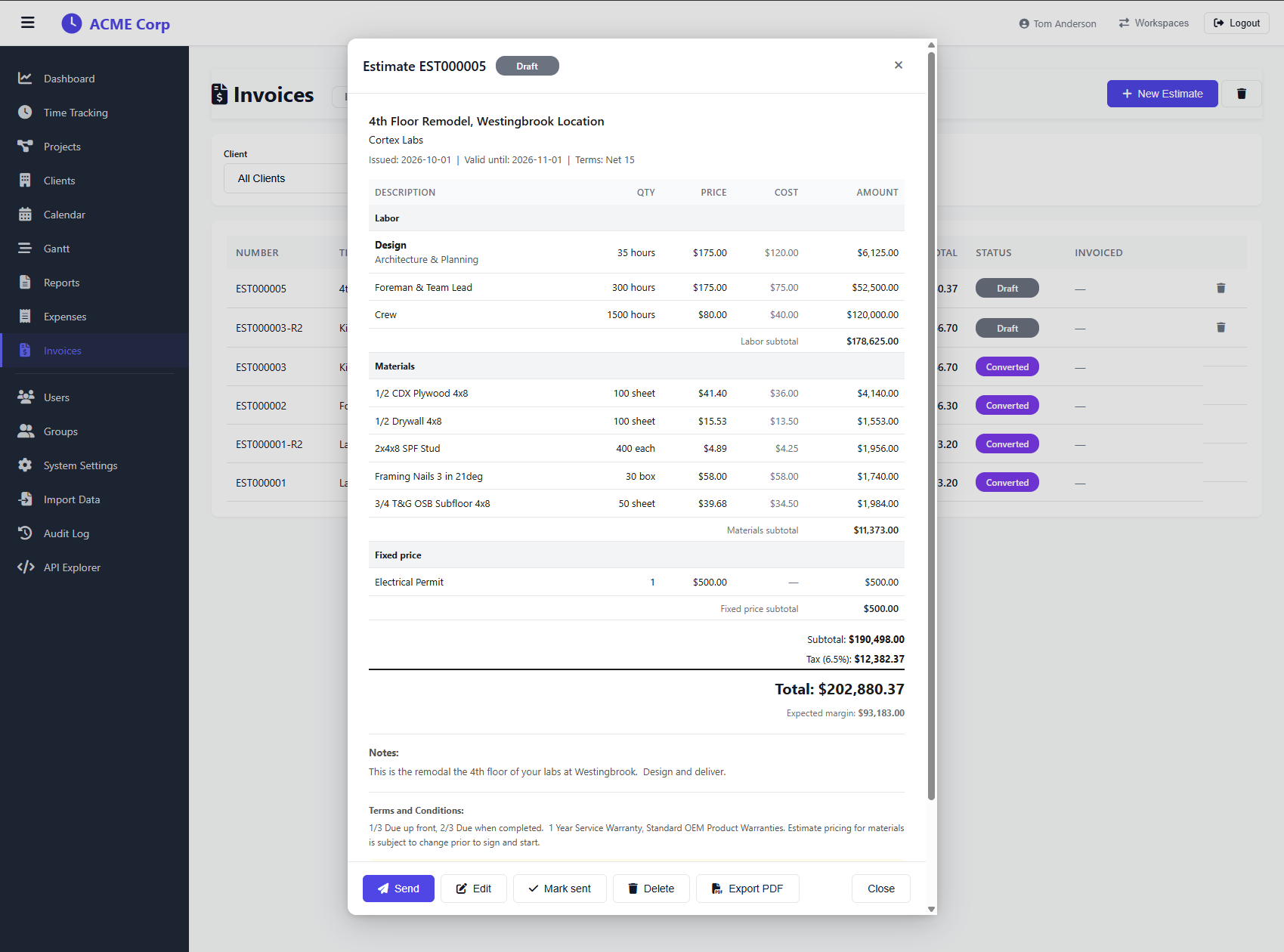Mark the estimate as sent
1284x952 pixels.
pyautogui.click(x=559, y=889)
